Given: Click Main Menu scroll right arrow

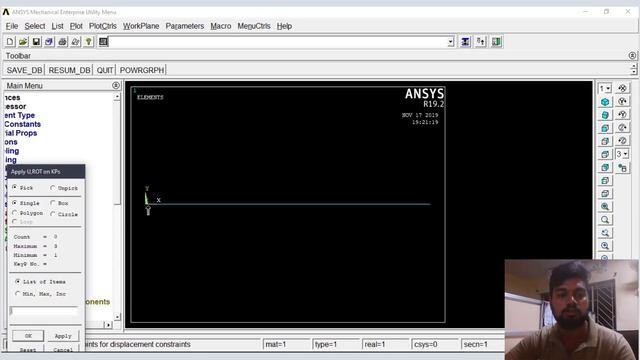Looking at the screenshot, I should 108,325.
